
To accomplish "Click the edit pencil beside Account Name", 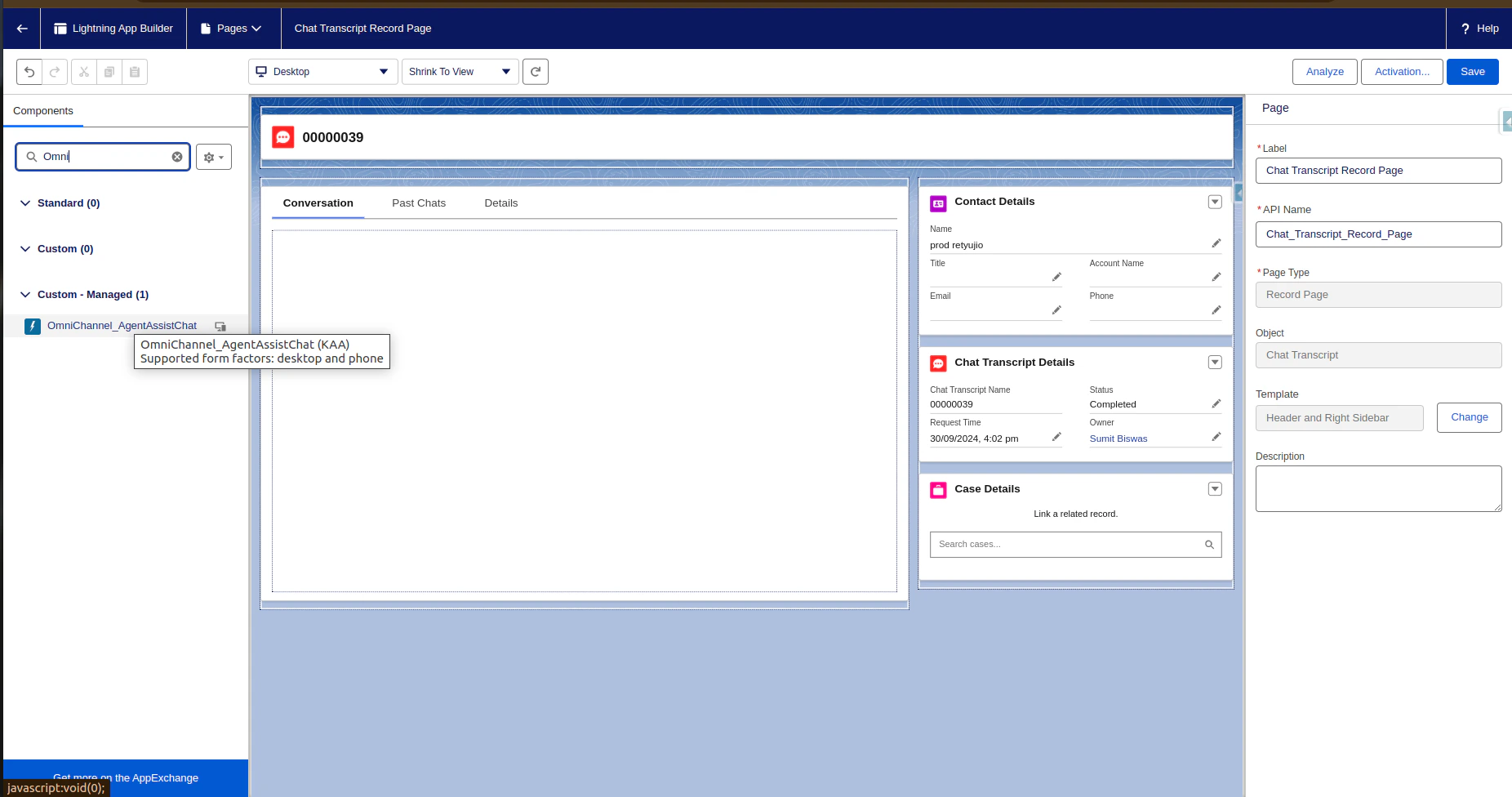I will (1216, 276).
